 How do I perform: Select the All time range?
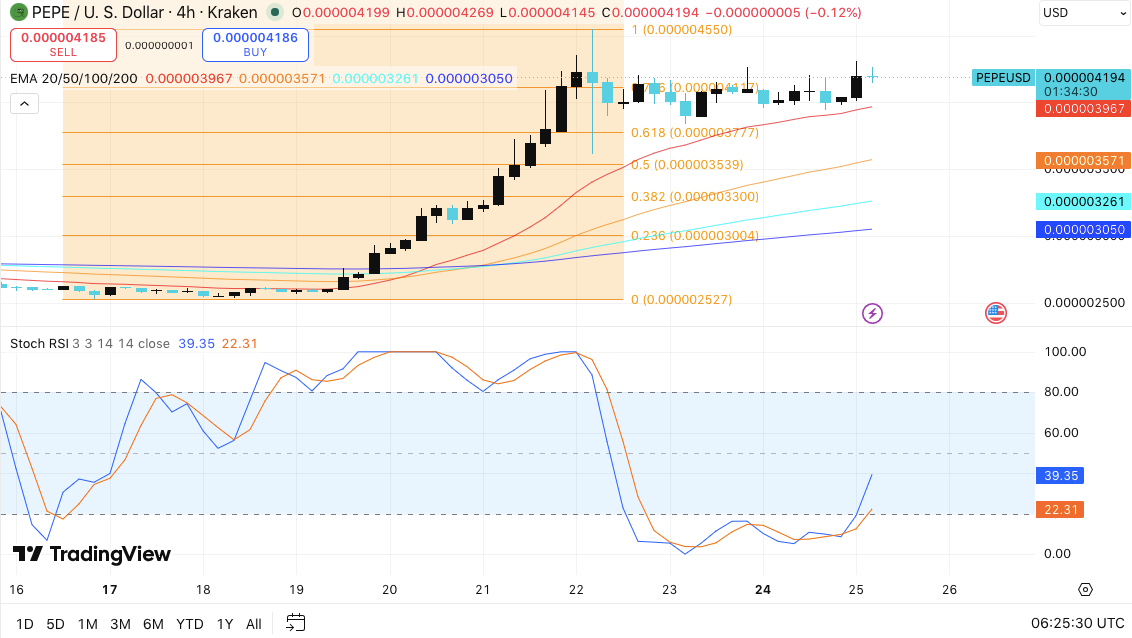(x=253, y=624)
